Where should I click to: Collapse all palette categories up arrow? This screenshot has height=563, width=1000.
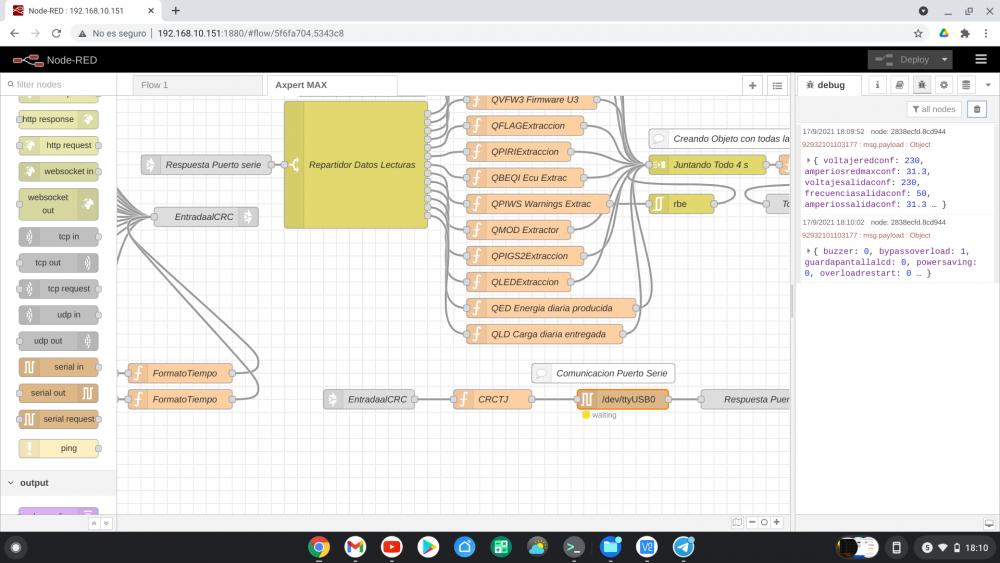94,523
